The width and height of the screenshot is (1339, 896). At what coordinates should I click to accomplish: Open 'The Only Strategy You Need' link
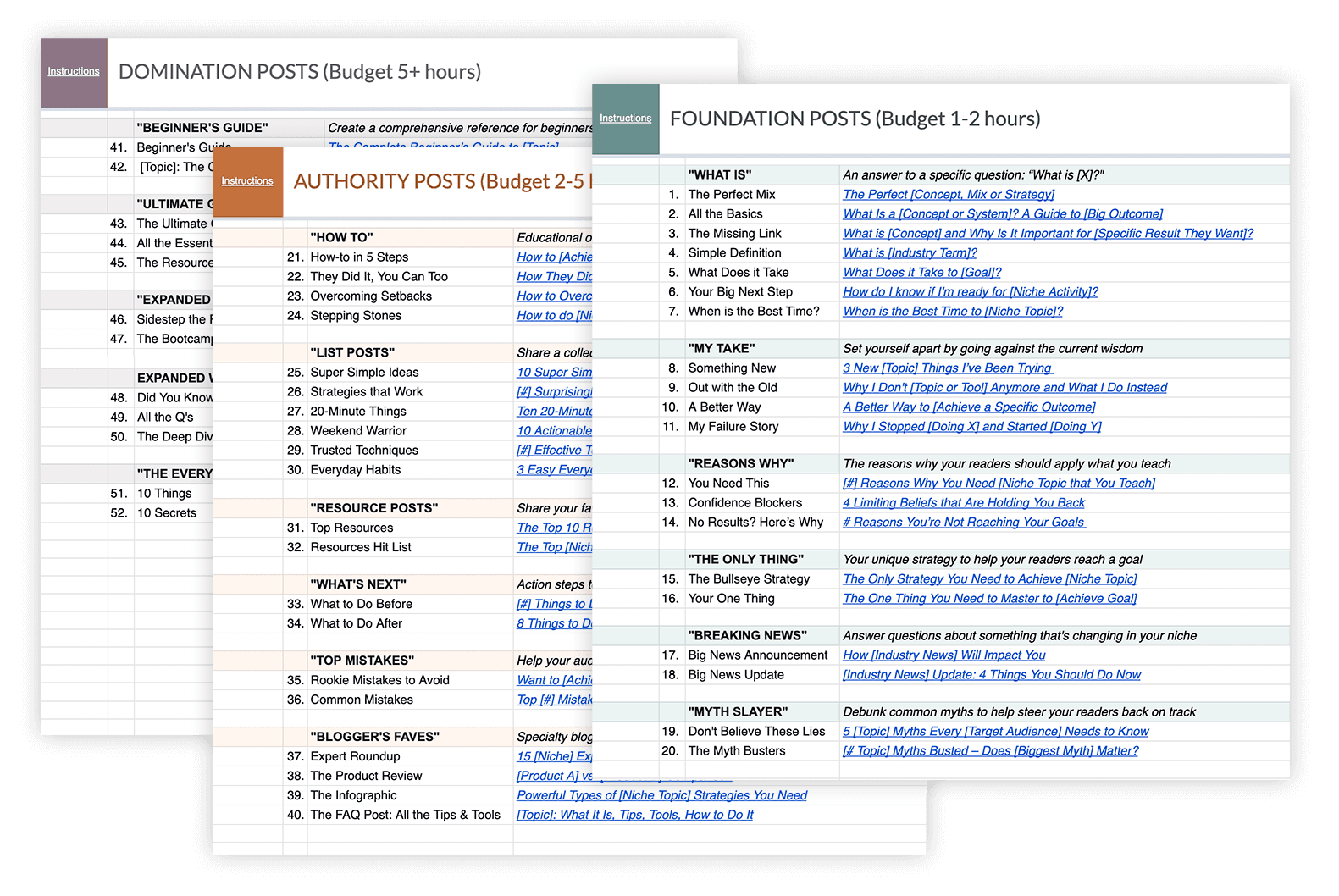coord(990,579)
